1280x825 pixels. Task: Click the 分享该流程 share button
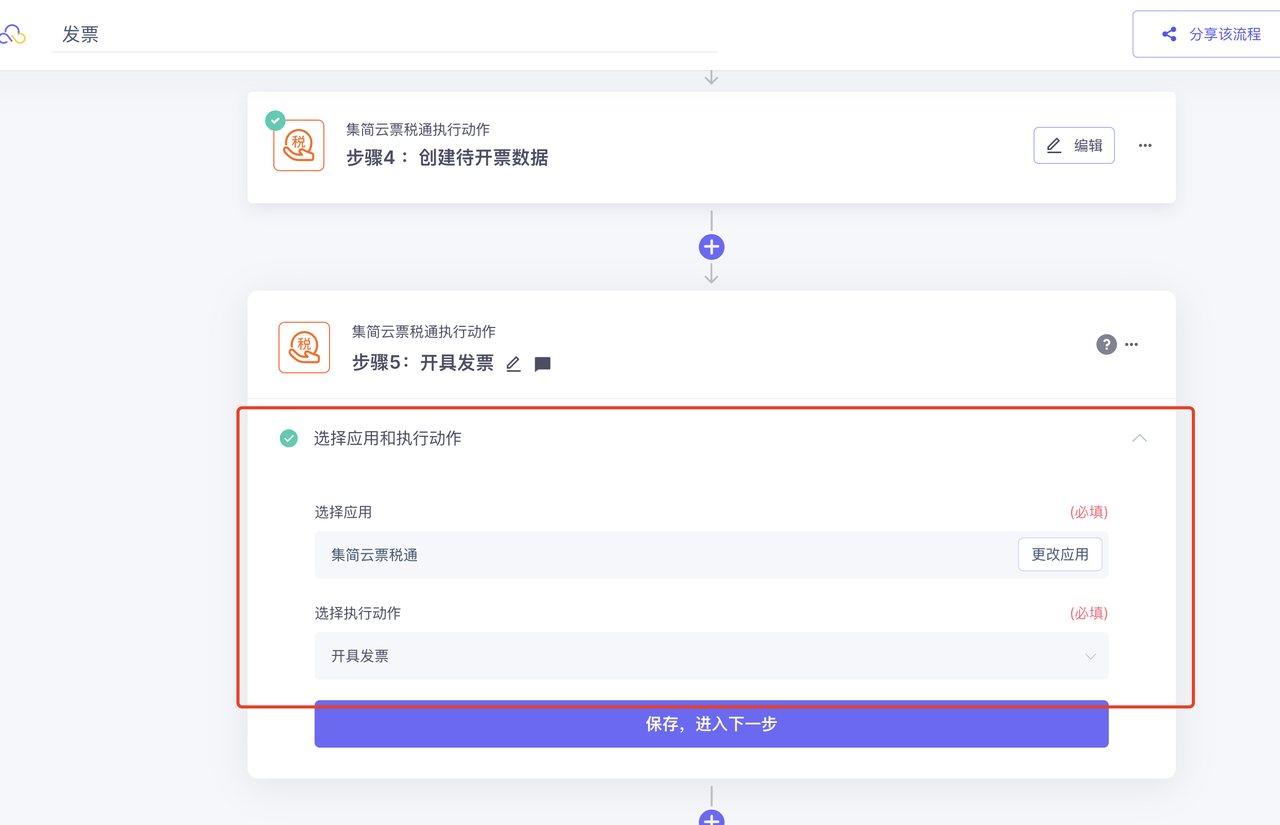(1207, 34)
